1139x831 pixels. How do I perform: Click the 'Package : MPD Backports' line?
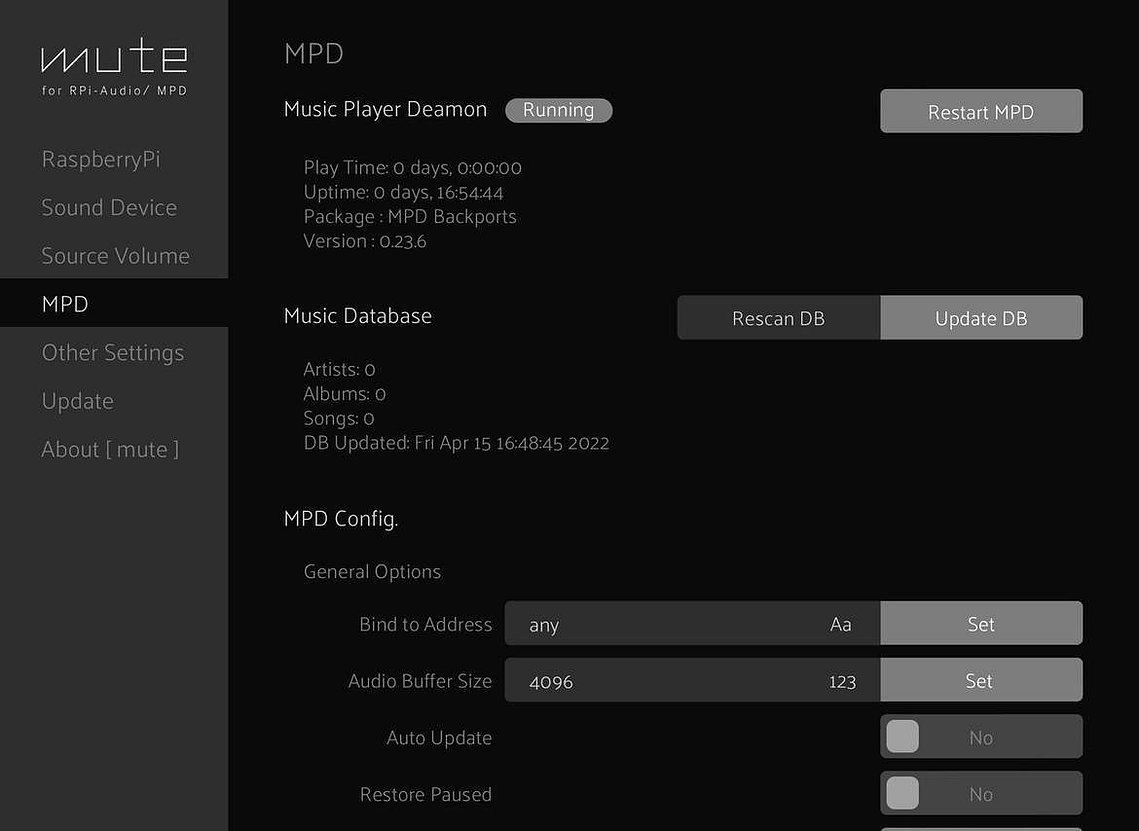[x=410, y=216]
